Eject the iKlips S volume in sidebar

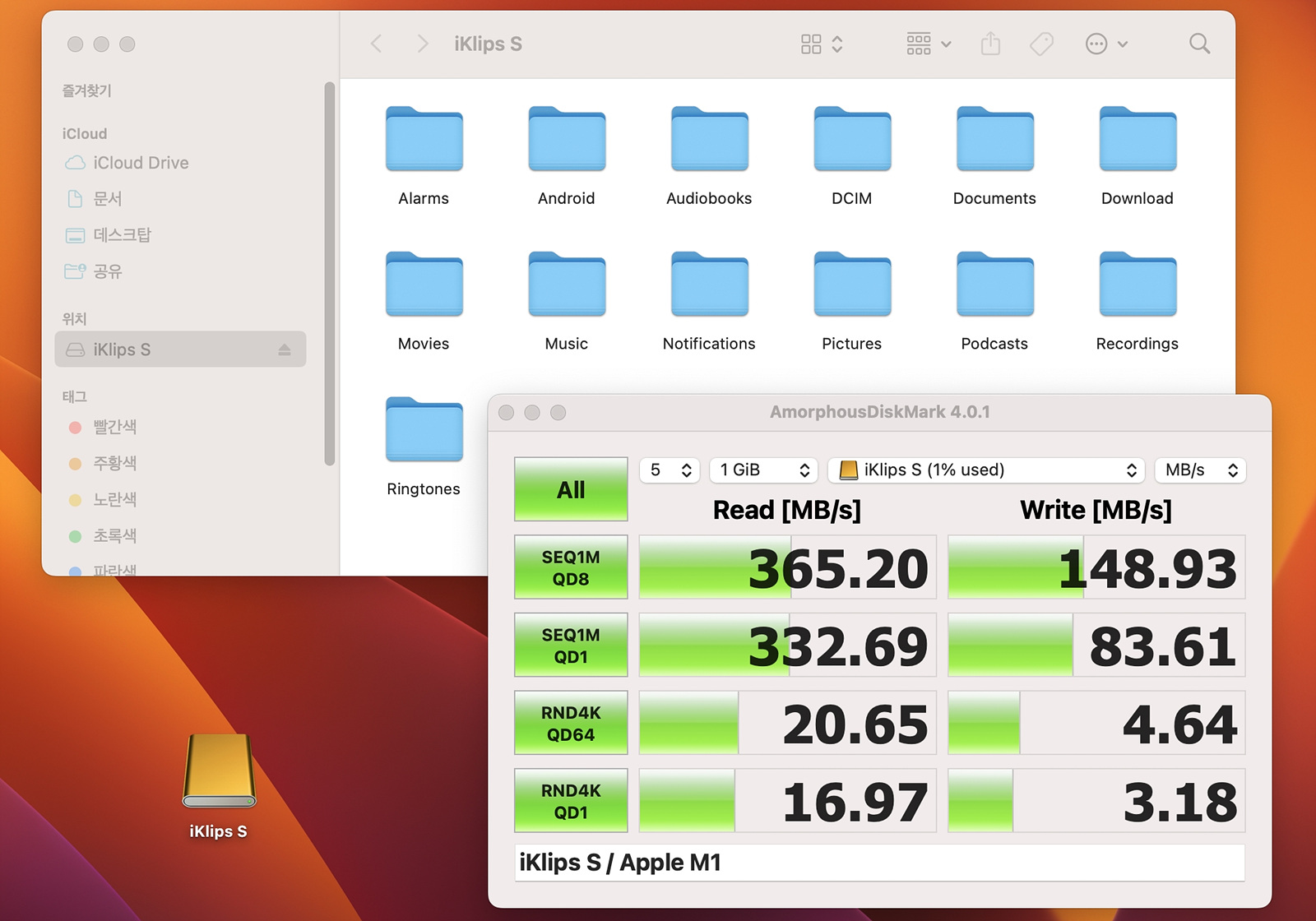[285, 349]
